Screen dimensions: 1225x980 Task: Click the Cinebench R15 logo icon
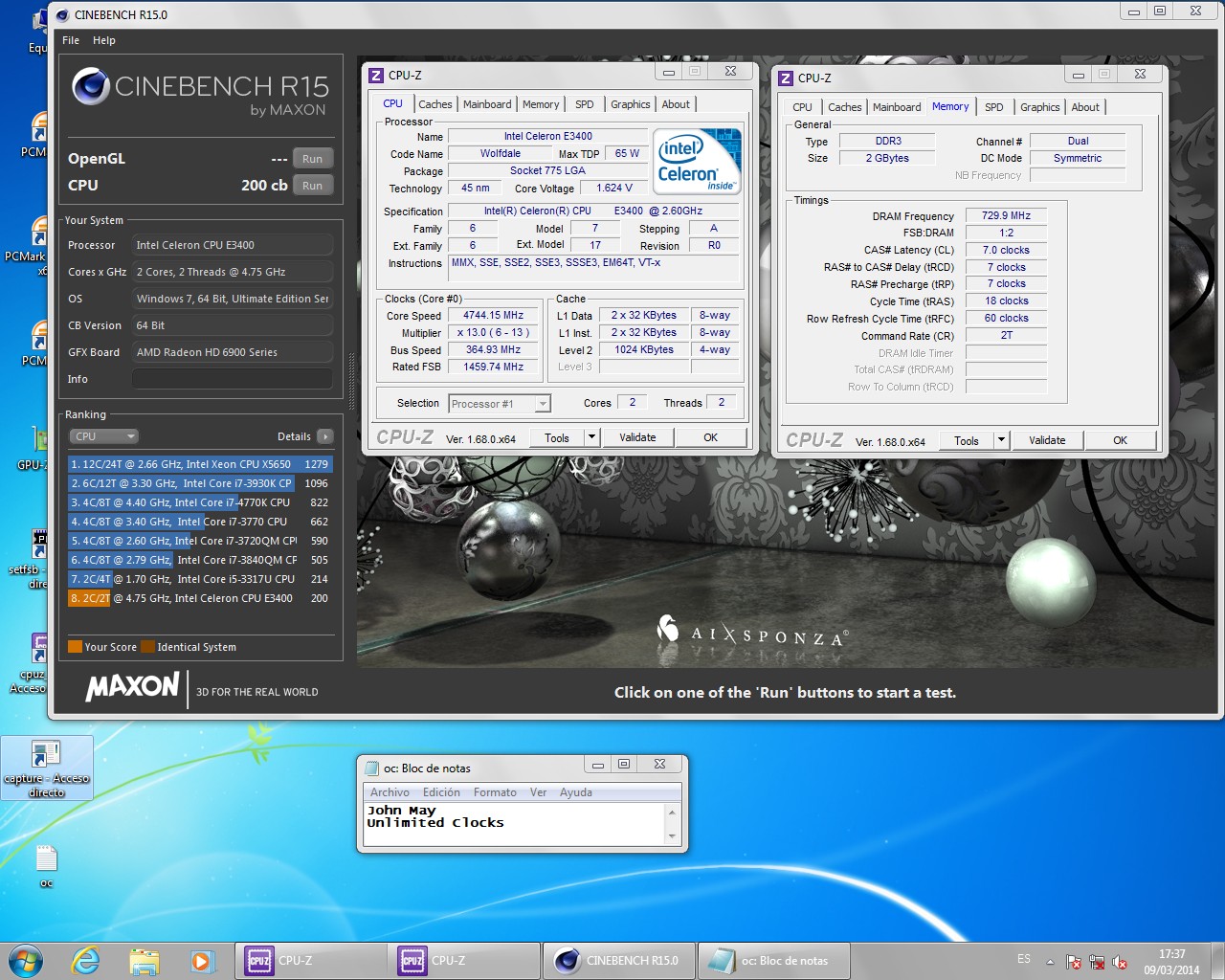coord(91,86)
